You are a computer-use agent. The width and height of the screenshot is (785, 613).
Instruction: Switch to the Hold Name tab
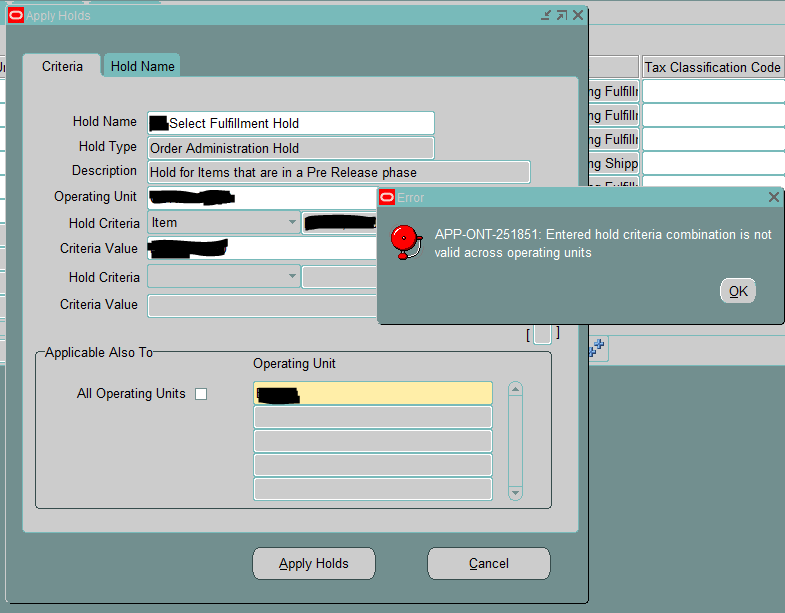point(142,66)
